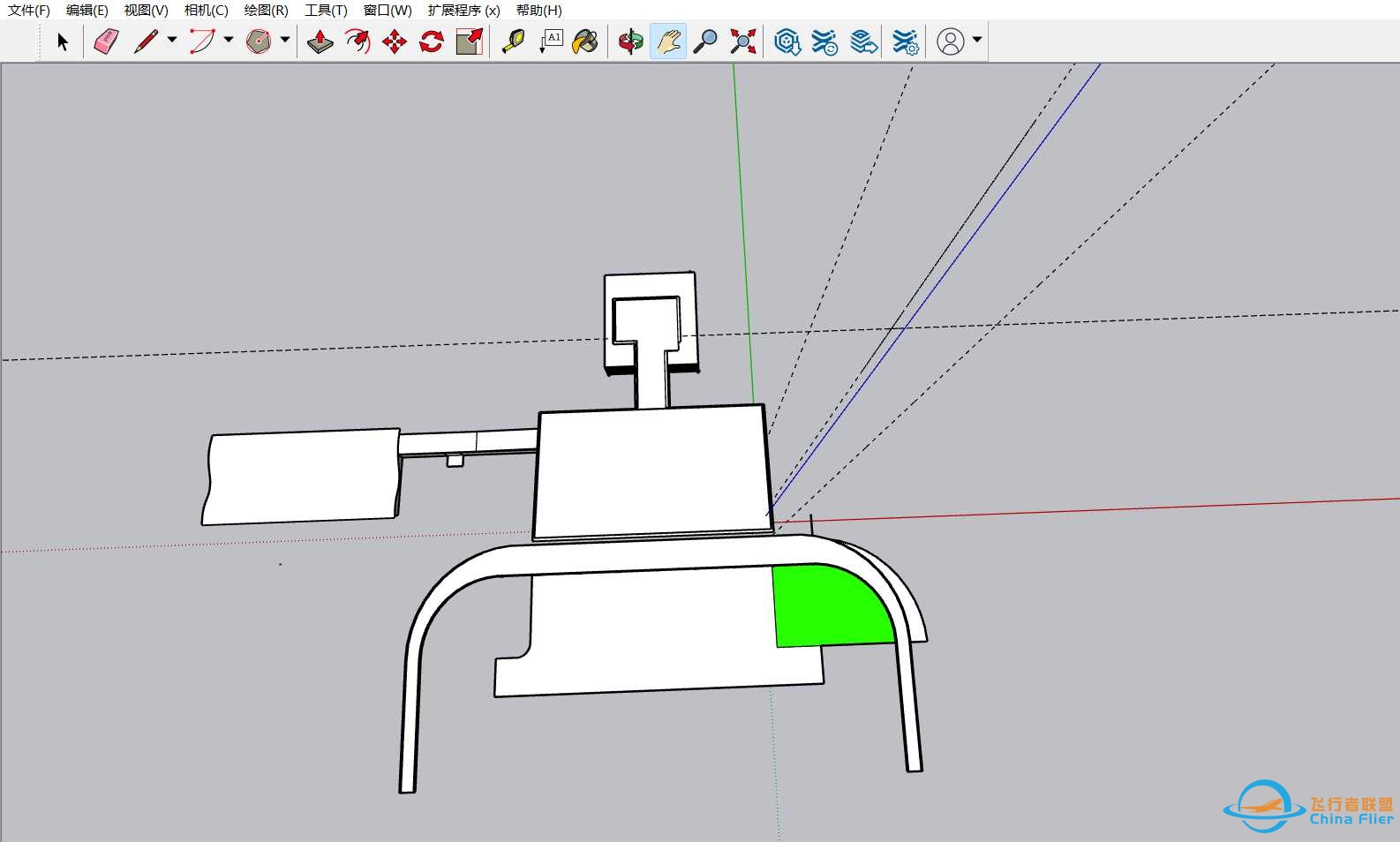The height and width of the screenshot is (842, 1400).
Task: Click the Extension Warehouse icon
Action: pyautogui.click(x=824, y=41)
